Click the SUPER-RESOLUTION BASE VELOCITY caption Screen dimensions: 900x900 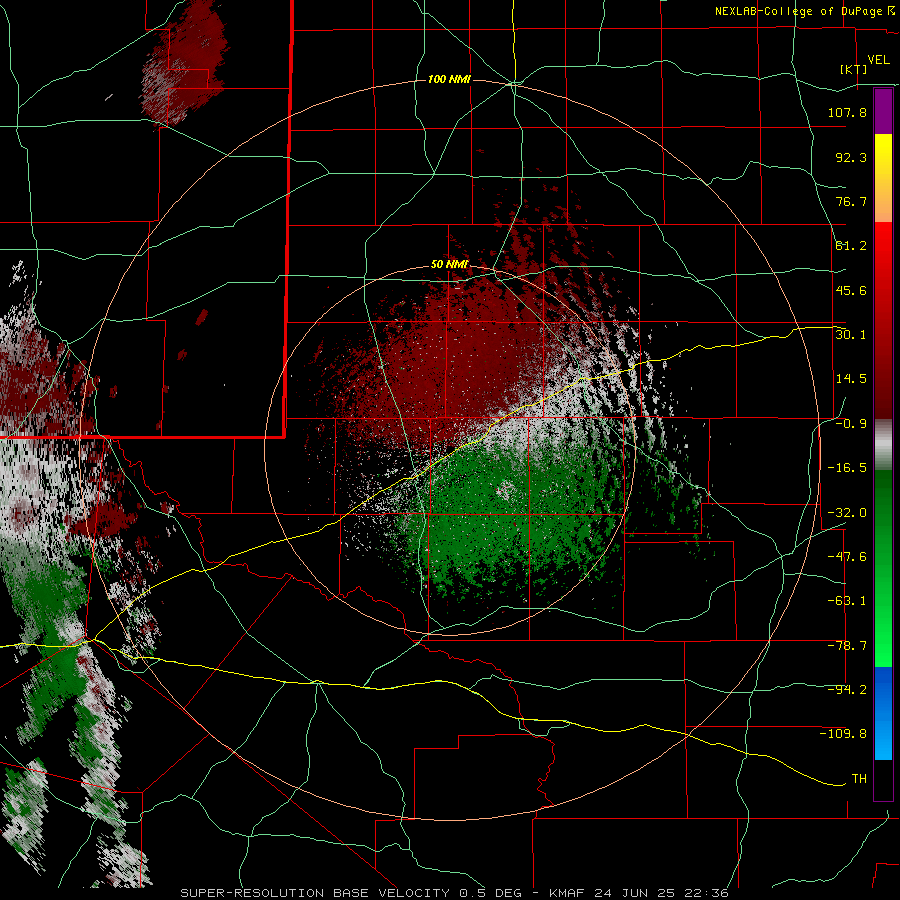[x=315, y=893]
